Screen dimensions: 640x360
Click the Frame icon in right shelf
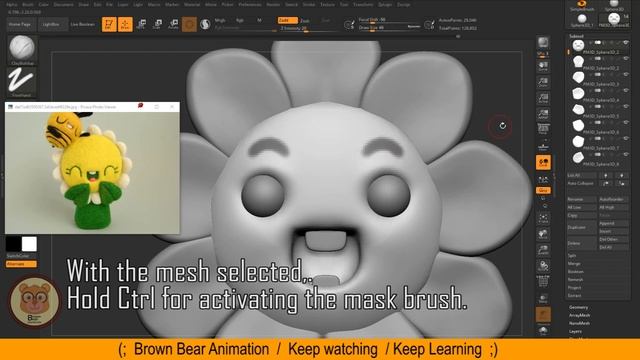click(543, 218)
